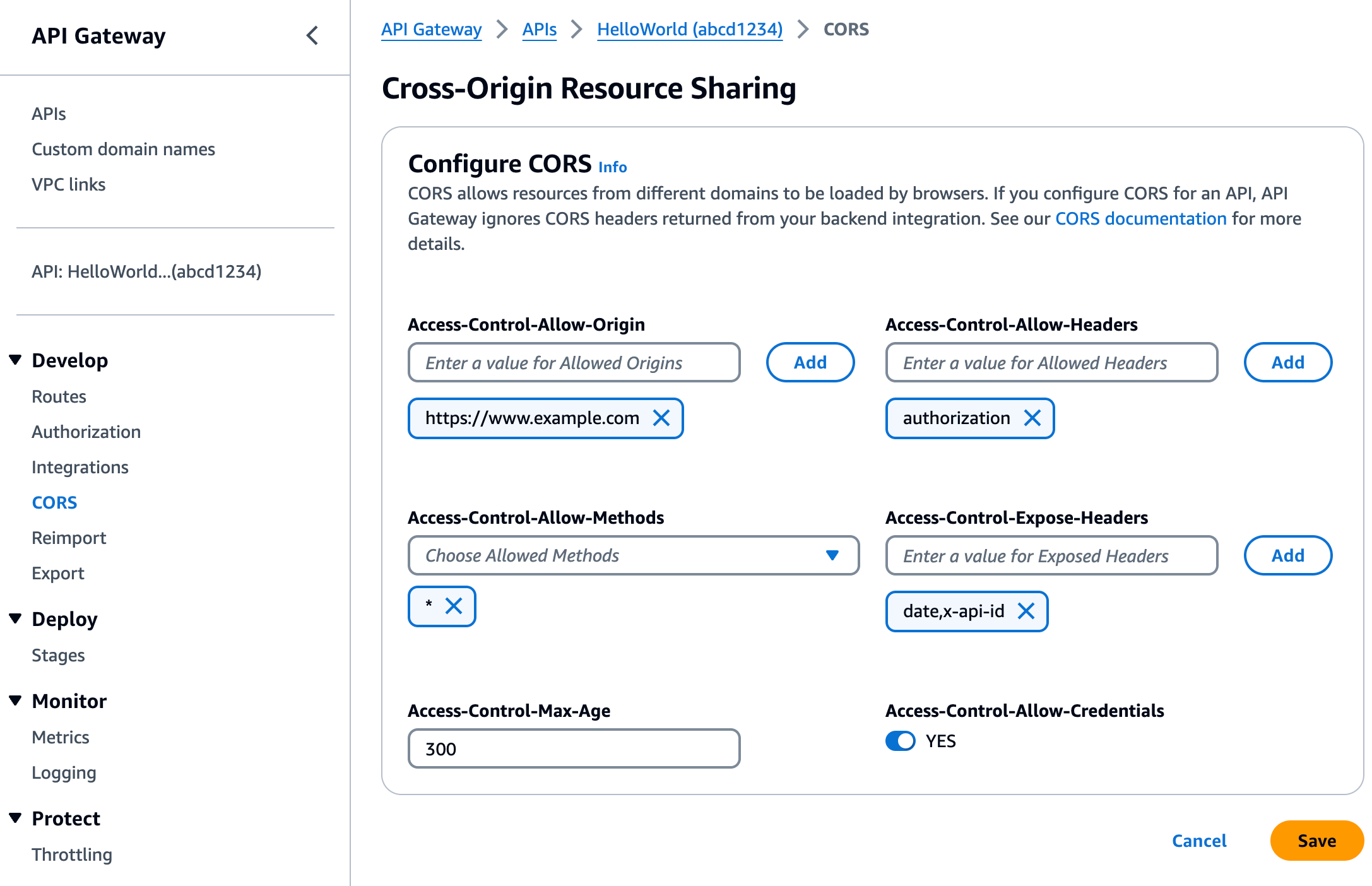Screen dimensions: 1372x886
Task: Cancel the CORS changes
Action: [x=1198, y=841]
